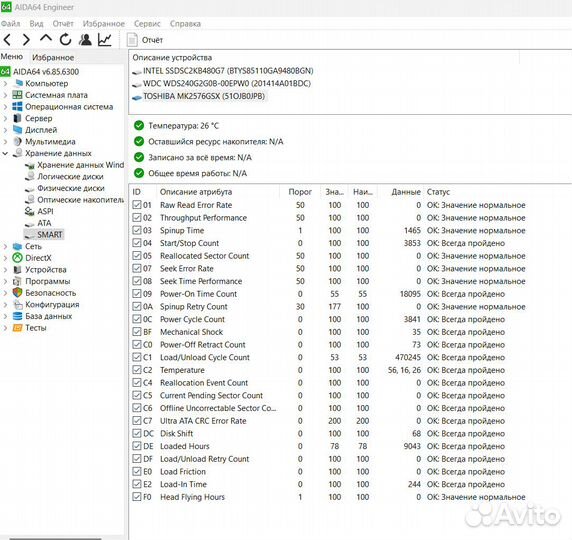
Task: Expand the Системная плата tree node
Action: (x=5, y=95)
